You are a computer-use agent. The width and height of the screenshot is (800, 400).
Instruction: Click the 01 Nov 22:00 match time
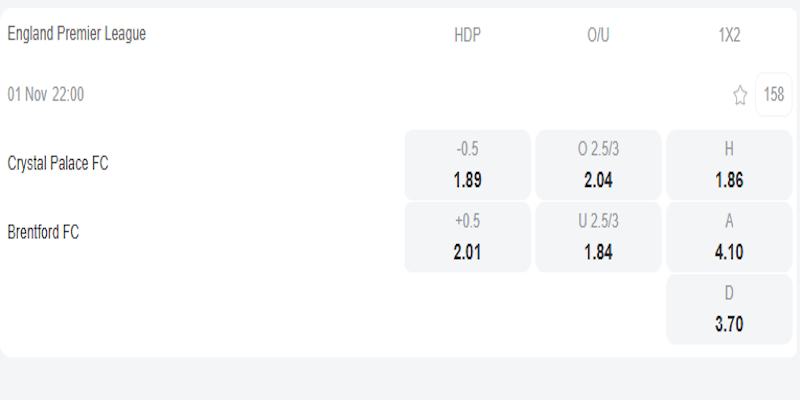[46, 95]
